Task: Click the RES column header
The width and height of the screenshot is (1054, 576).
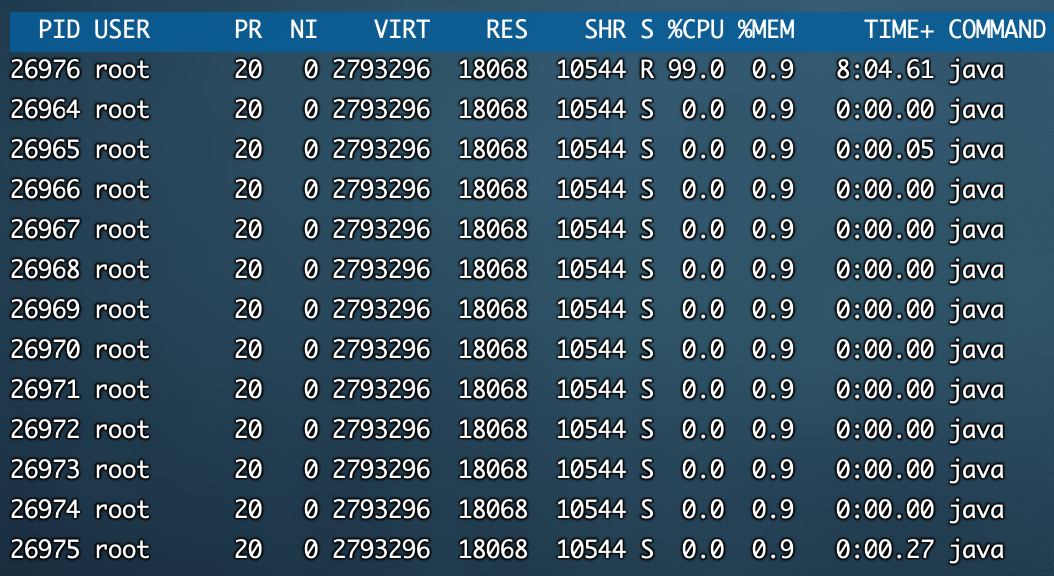Action: click(x=507, y=30)
